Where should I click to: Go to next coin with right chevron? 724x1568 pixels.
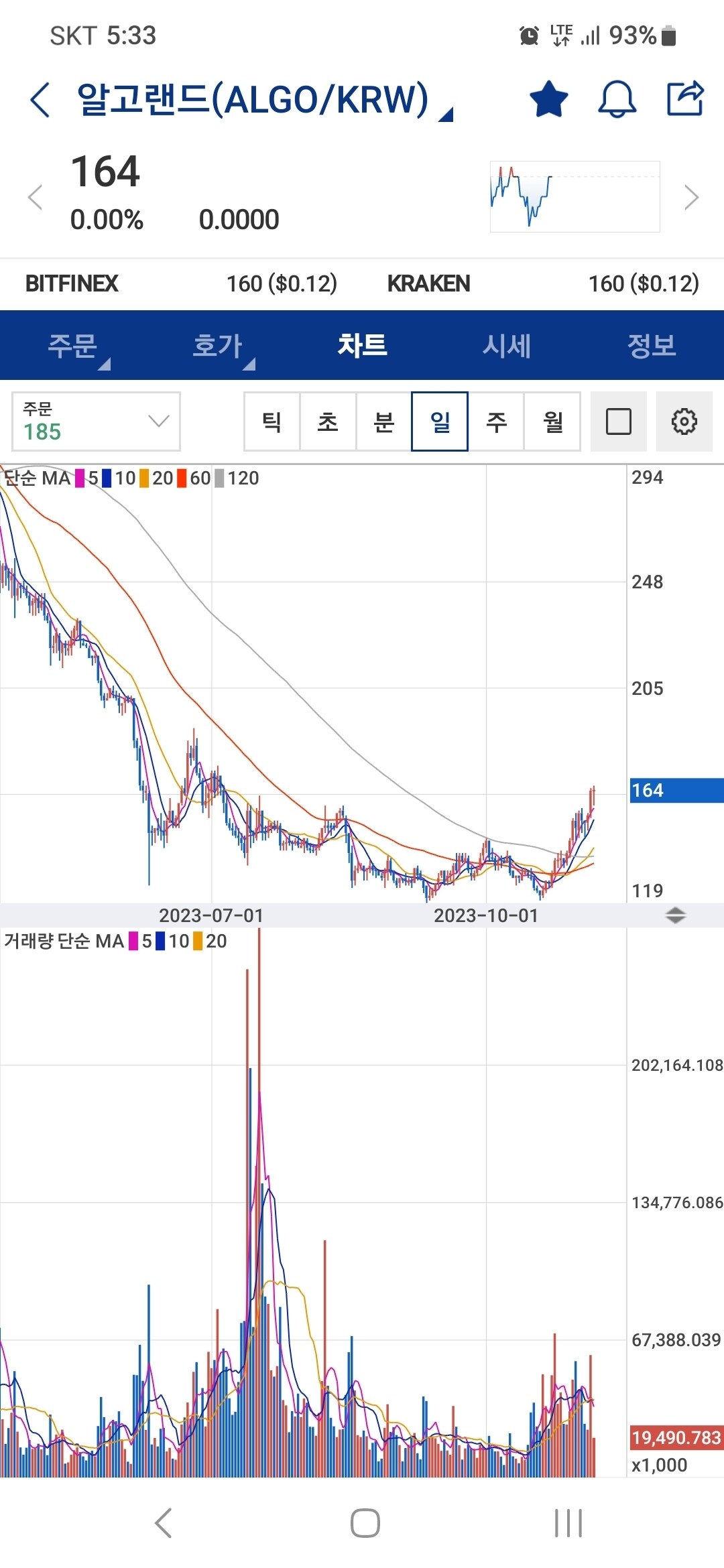click(691, 198)
